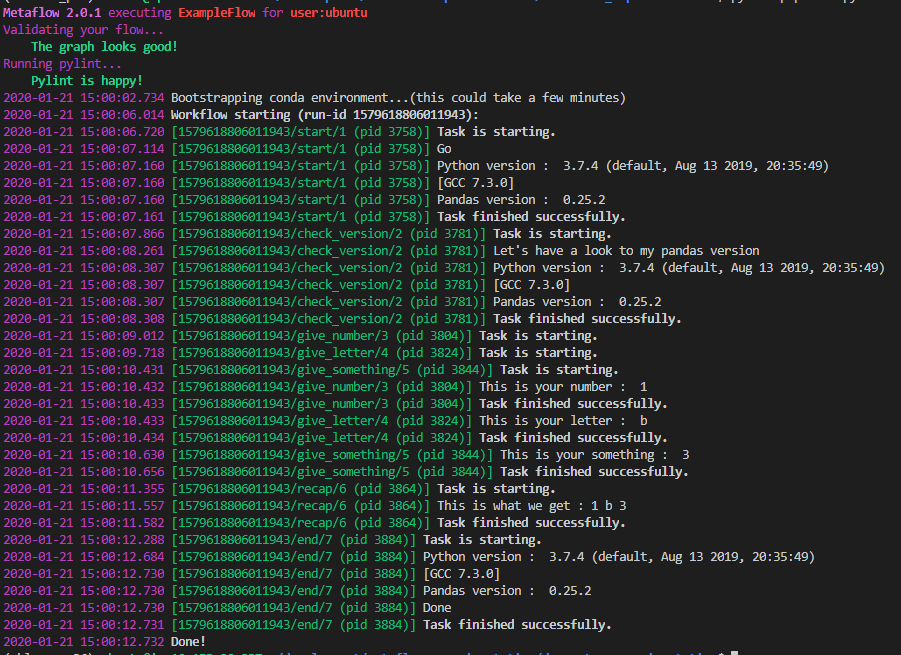Screen dimensions: 901x655
Task: Click the 'Go' output of start step
Action: coord(444,149)
